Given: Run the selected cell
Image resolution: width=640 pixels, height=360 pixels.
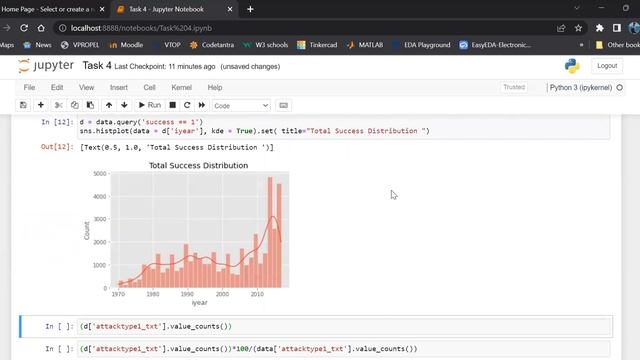Looking at the screenshot, I should click(150, 105).
